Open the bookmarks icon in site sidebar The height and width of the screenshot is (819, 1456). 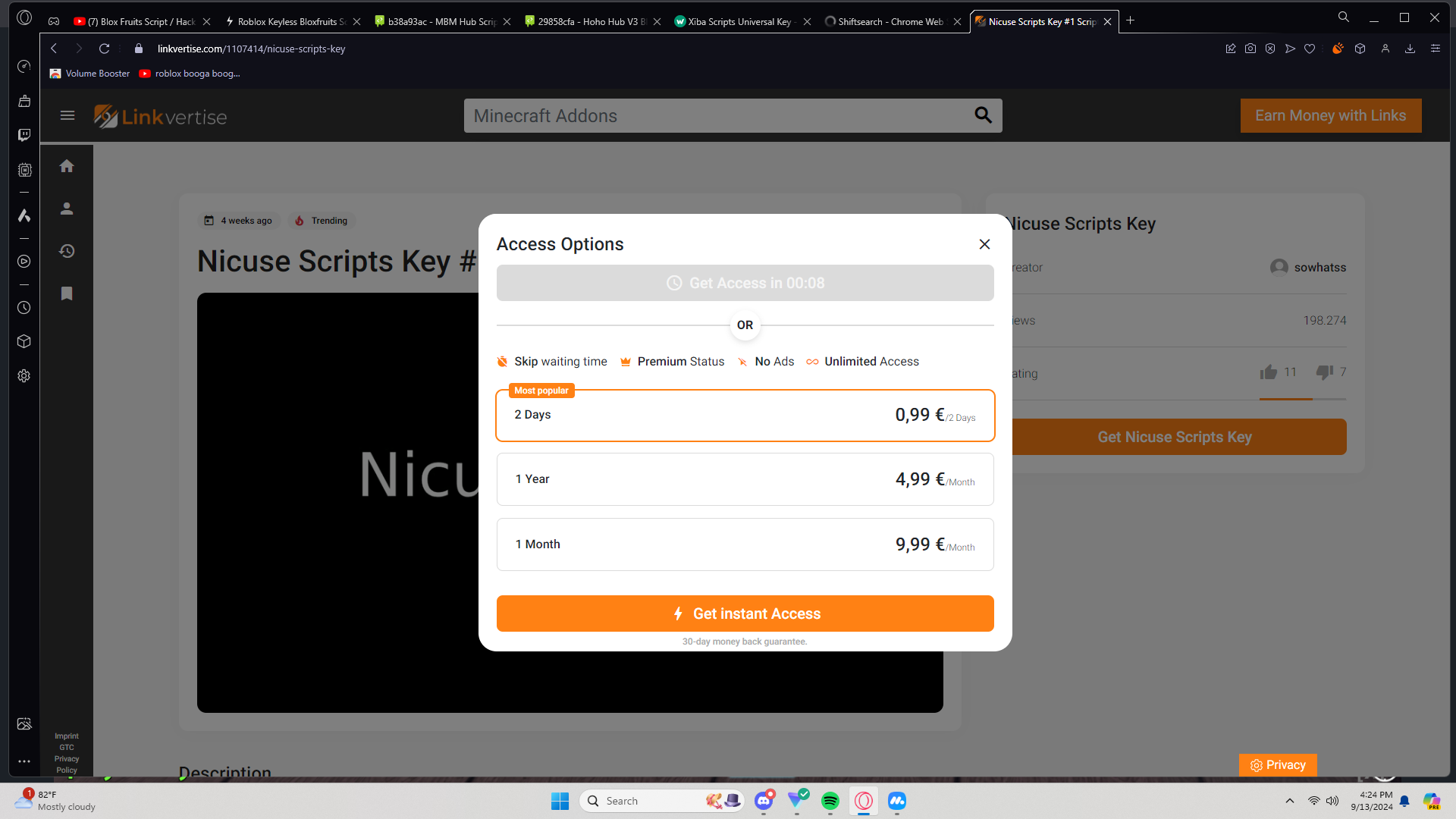coord(67,293)
